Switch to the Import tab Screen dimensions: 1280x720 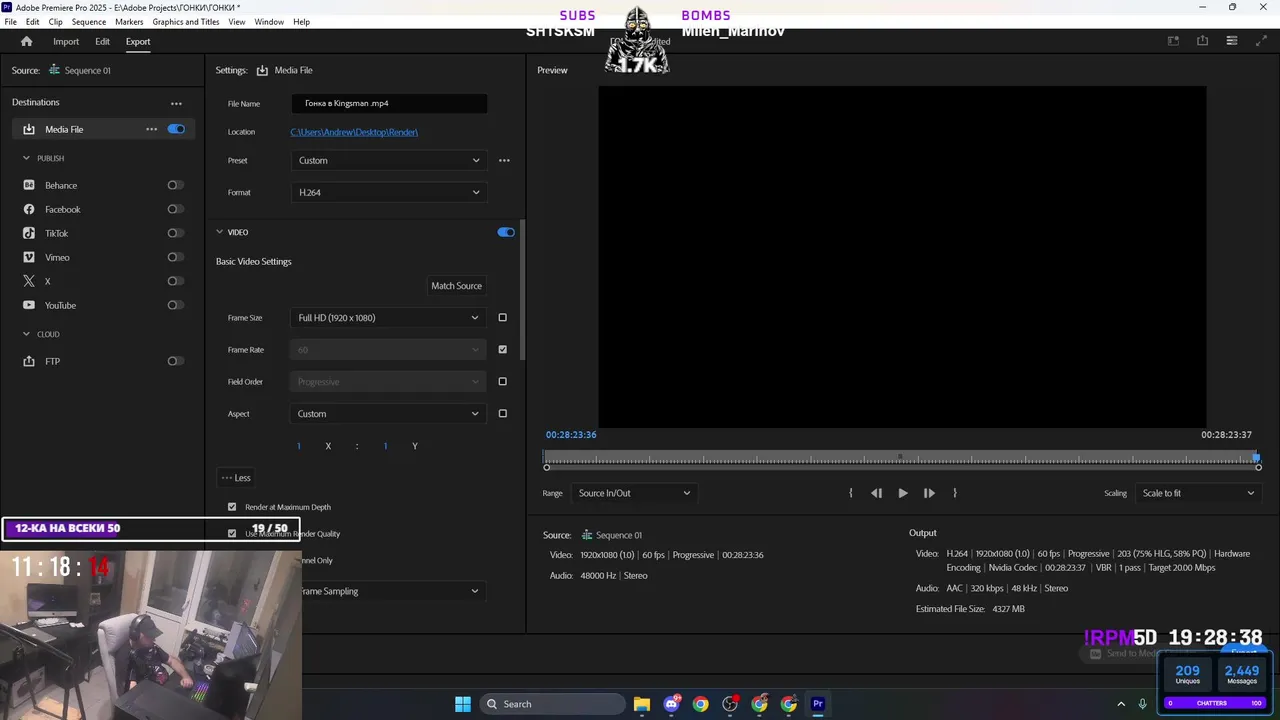coord(66,42)
